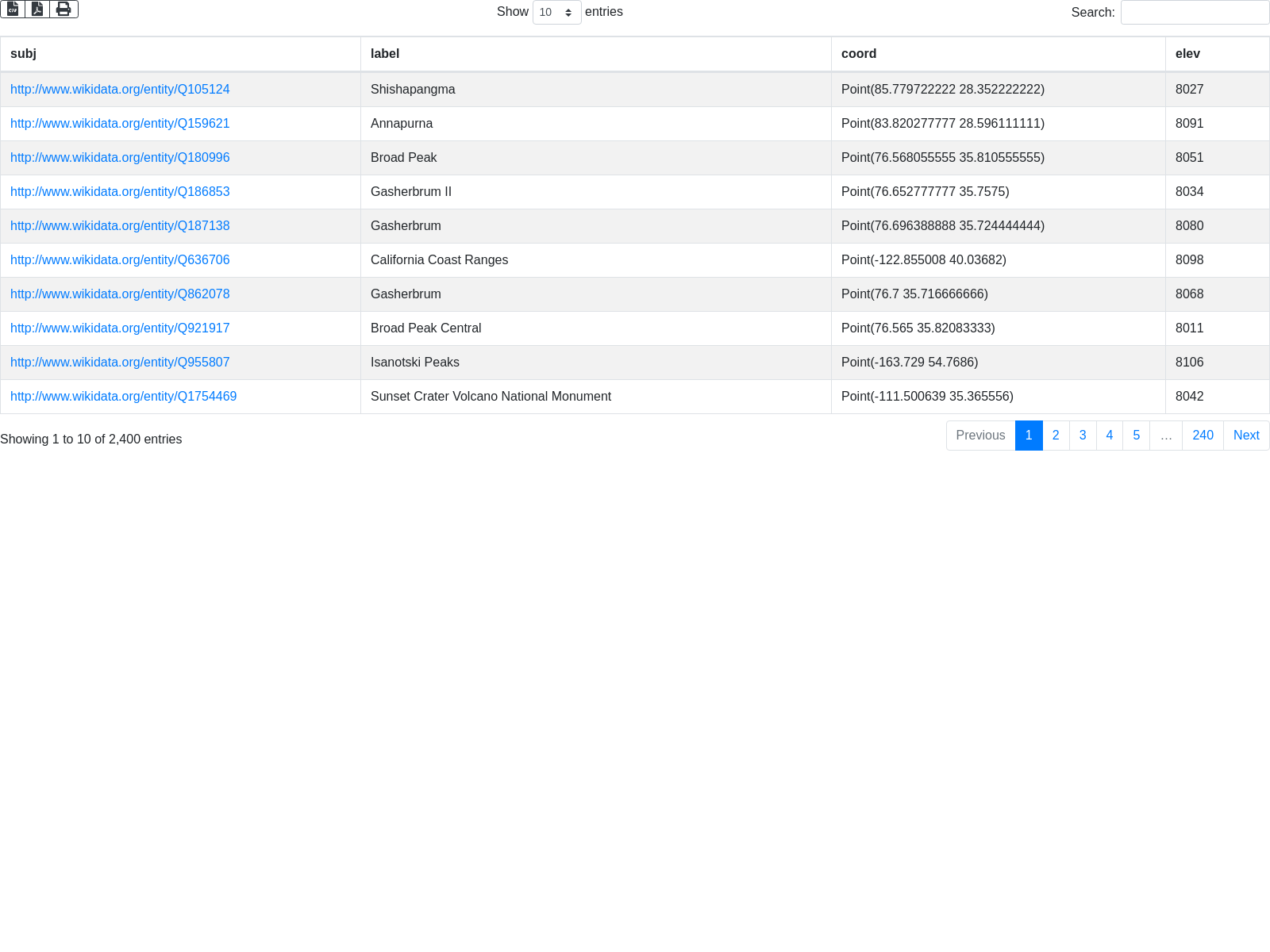
Task: Sort table by label column
Action: [x=385, y=54]
